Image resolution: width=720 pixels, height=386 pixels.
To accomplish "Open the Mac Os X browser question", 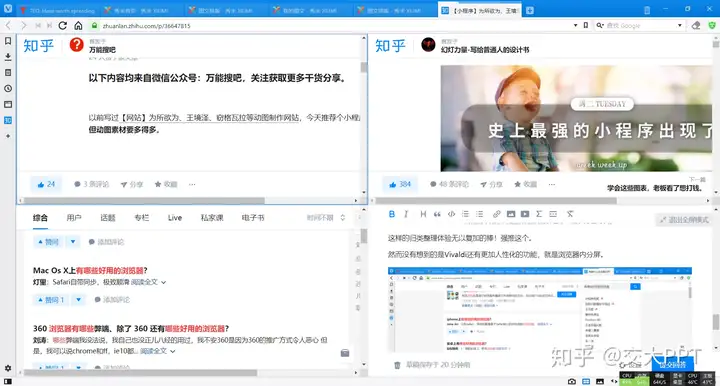I will [90, 270].
